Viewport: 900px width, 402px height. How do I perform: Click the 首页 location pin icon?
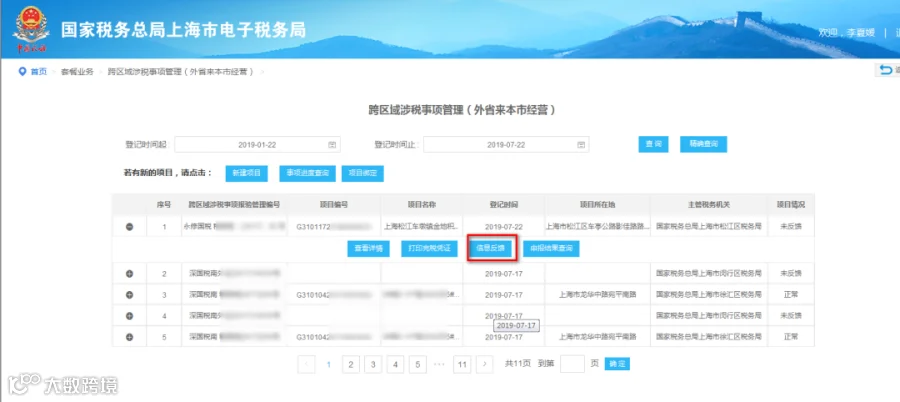tap(22, 72)
